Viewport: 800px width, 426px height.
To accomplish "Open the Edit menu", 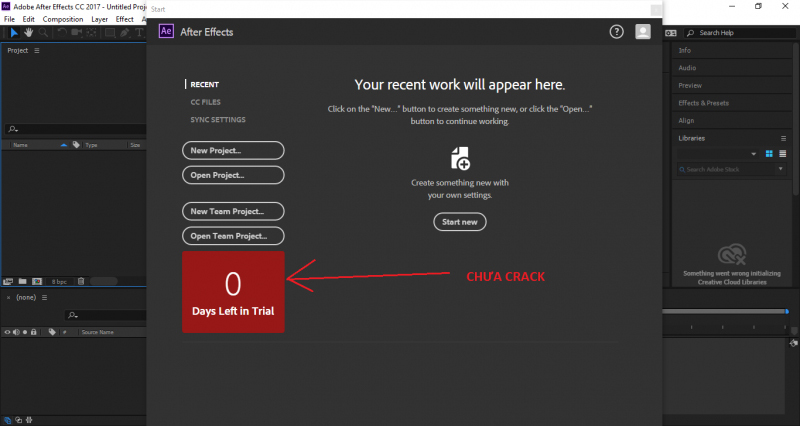I will [x=29, y=19].
